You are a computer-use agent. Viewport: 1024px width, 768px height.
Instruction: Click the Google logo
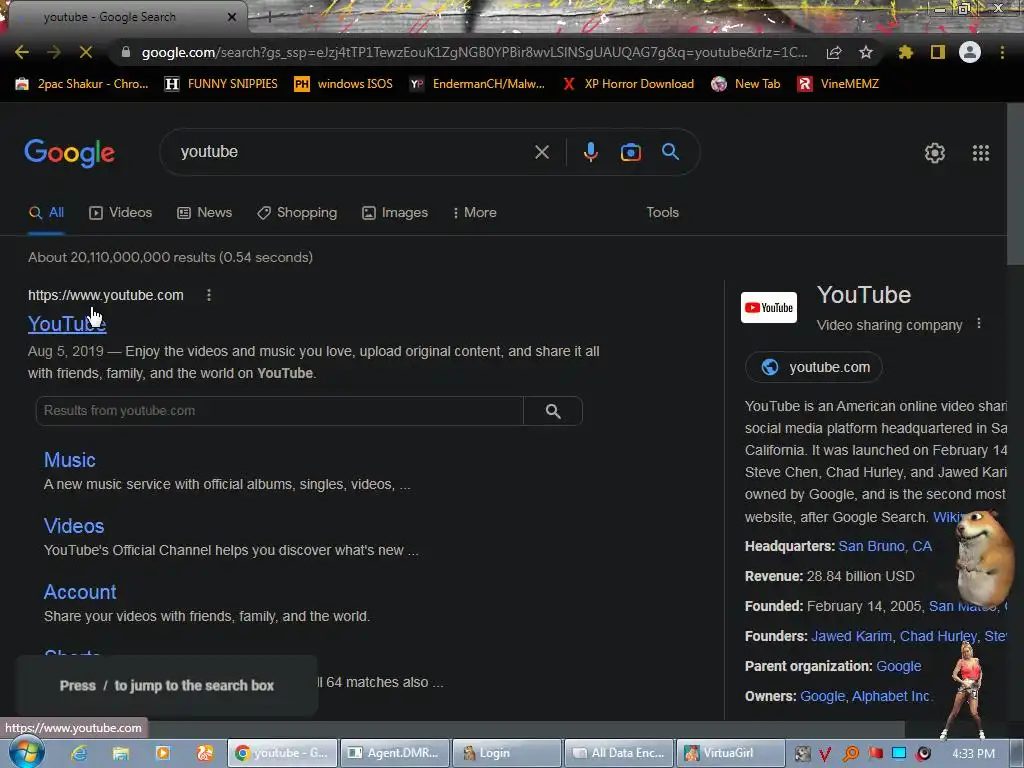69,153
